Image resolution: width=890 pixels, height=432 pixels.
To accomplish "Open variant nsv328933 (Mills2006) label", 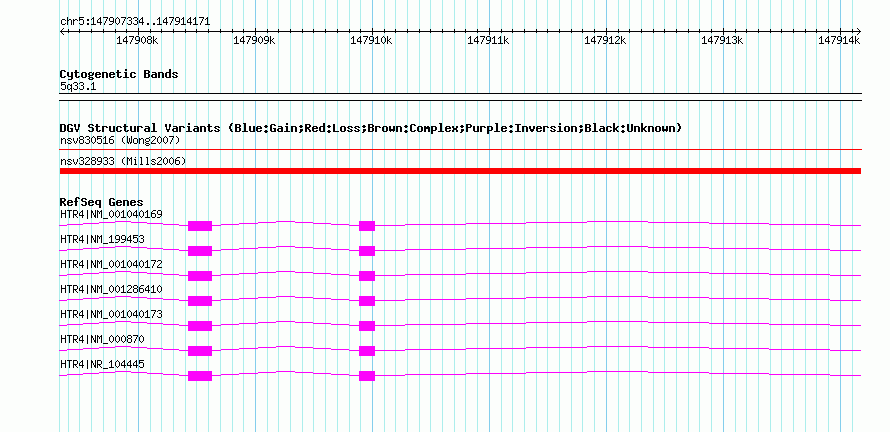I will click(123, 162).
